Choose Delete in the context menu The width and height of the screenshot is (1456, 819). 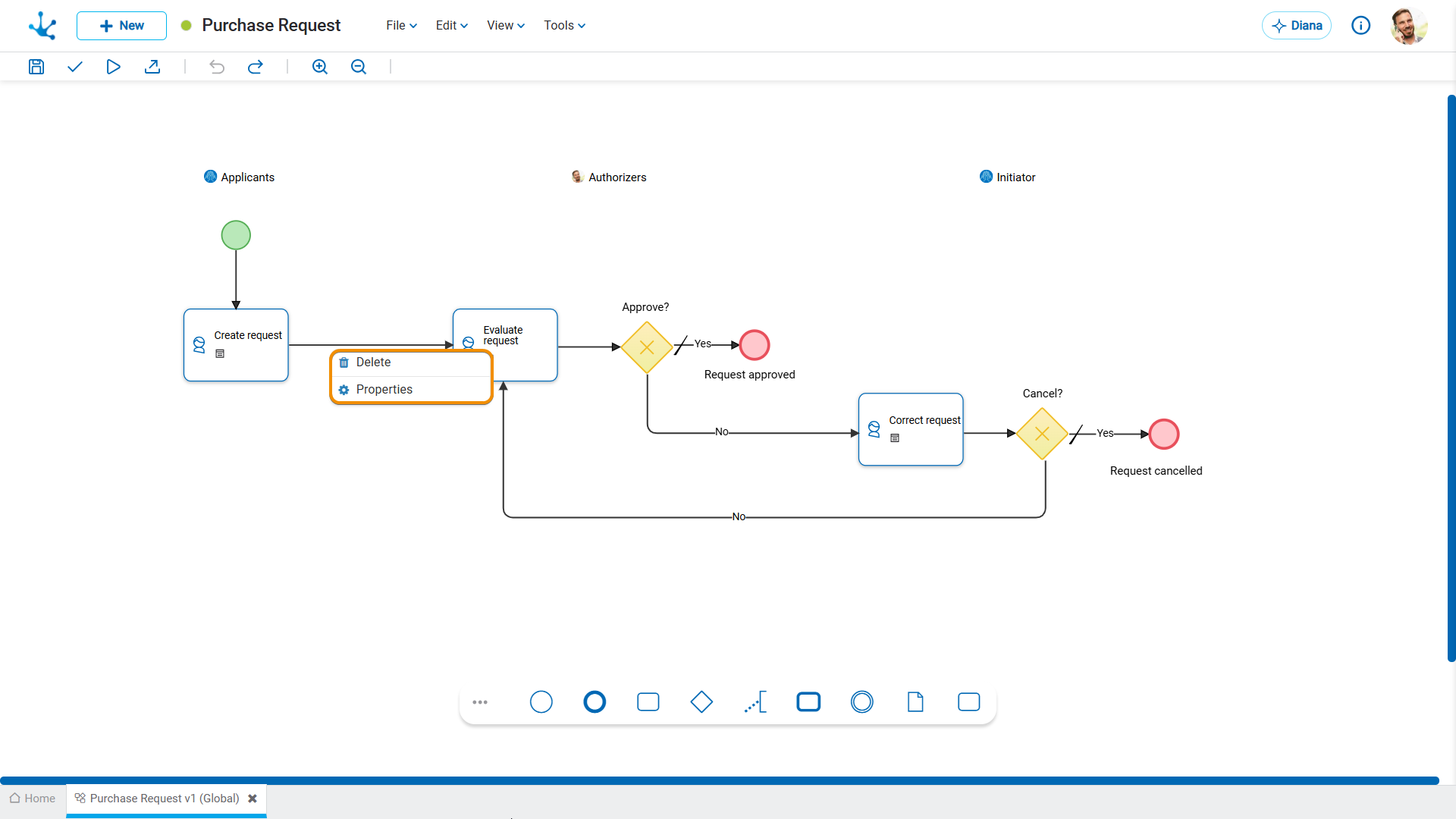(412, 362)
